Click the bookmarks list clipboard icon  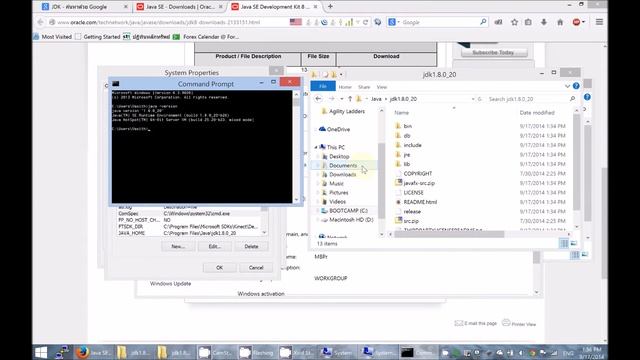(528, 22)
